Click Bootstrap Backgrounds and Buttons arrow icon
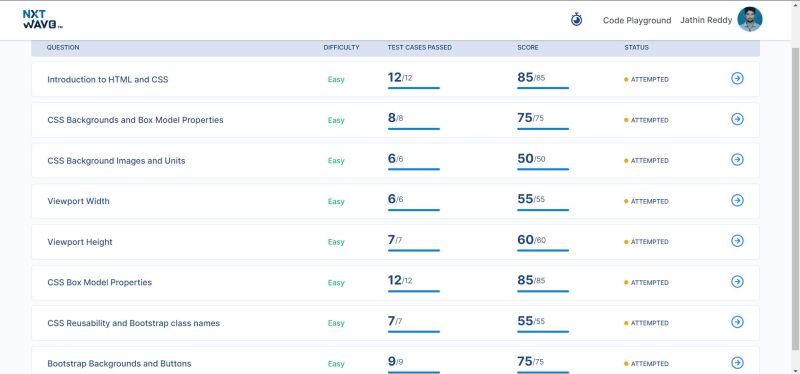 click(737, 363)
